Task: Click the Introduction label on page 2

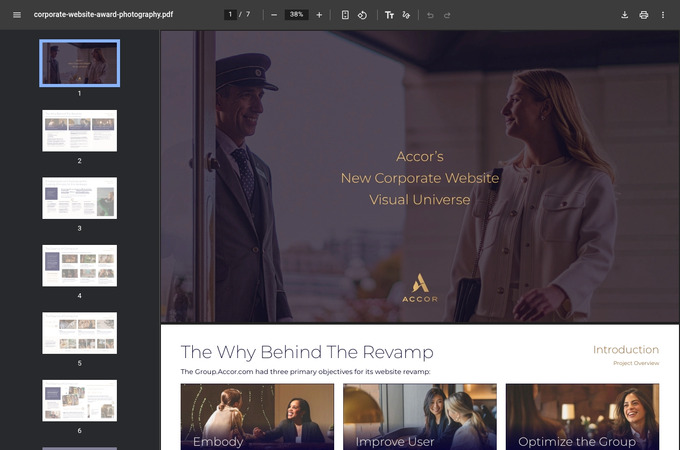Action: [626, 349]
